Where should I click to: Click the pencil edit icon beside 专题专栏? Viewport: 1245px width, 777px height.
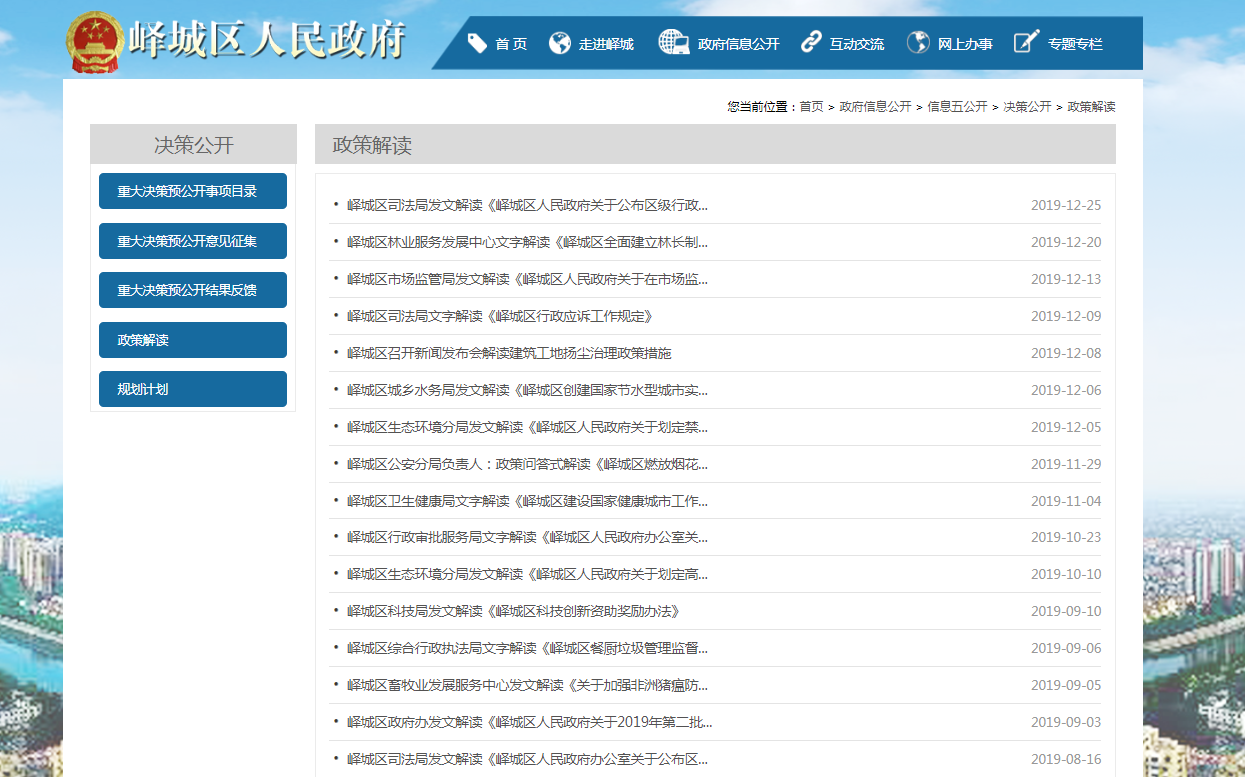point(1026,43)
